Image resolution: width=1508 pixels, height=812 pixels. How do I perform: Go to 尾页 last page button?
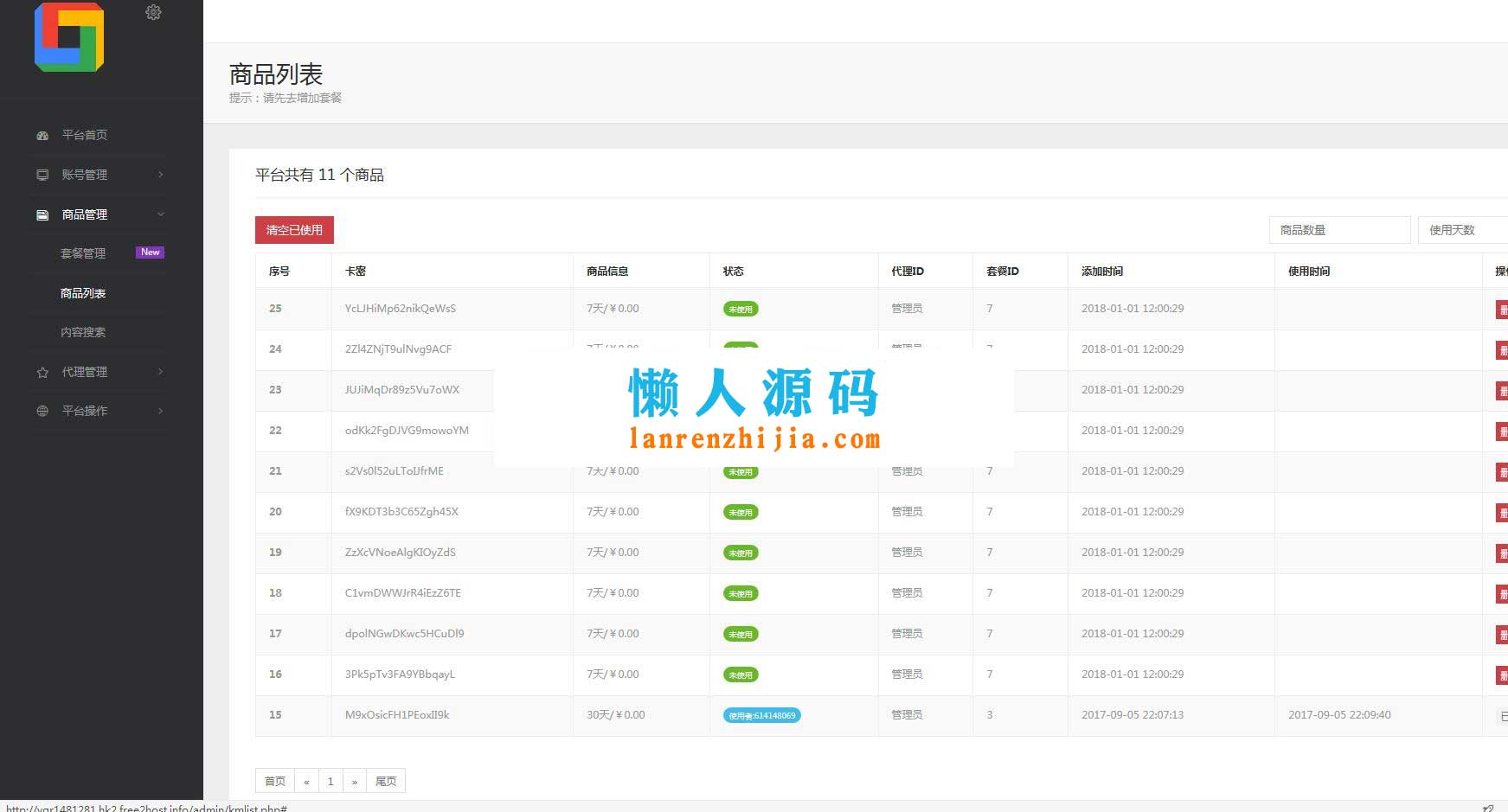(x=386, y=781)
